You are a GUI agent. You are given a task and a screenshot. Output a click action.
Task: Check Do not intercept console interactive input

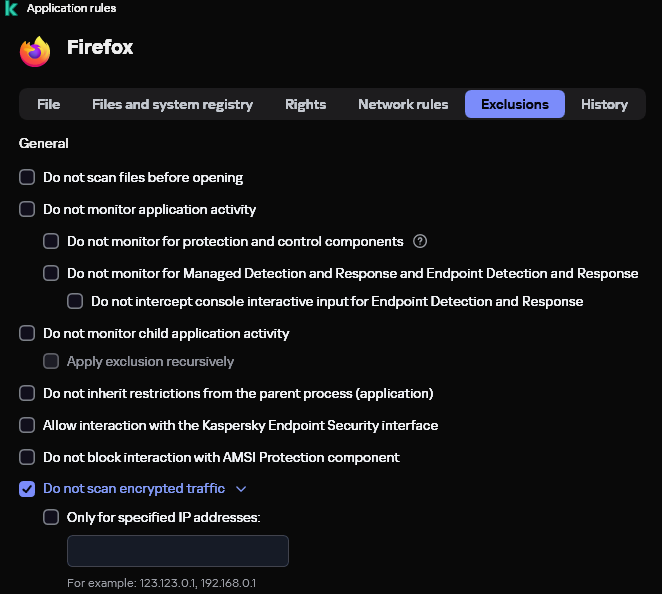[x=75, y=301]
